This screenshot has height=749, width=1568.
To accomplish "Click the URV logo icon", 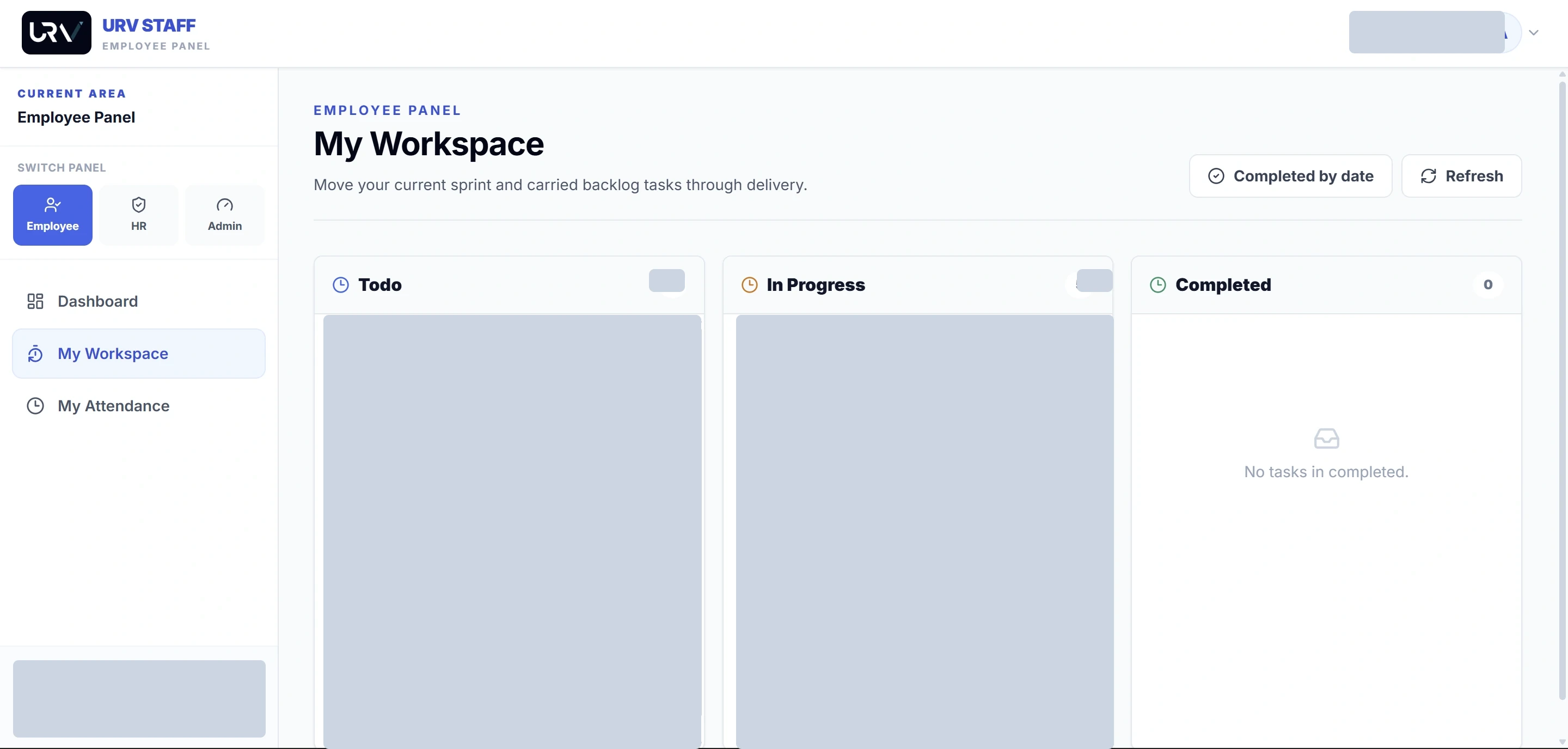I will pyautogui.click(x=56, y=32).
